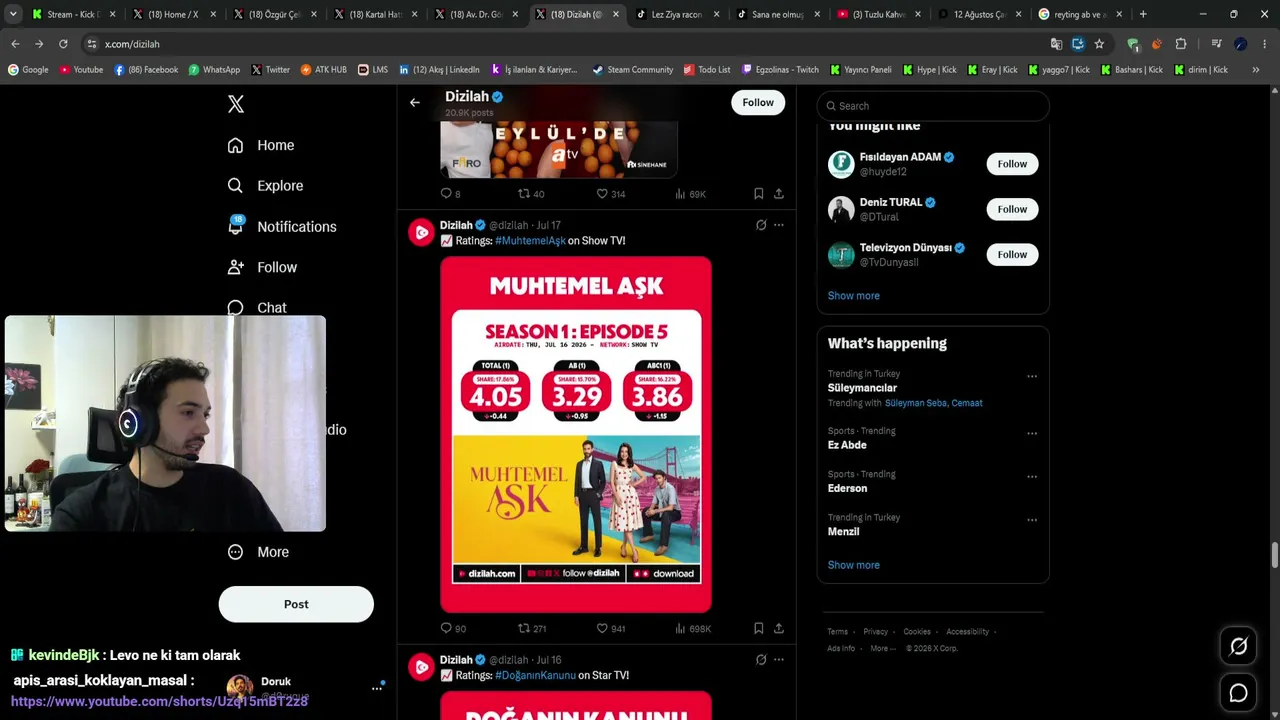Bookmark the post with 314 likes

click(759, 194)
